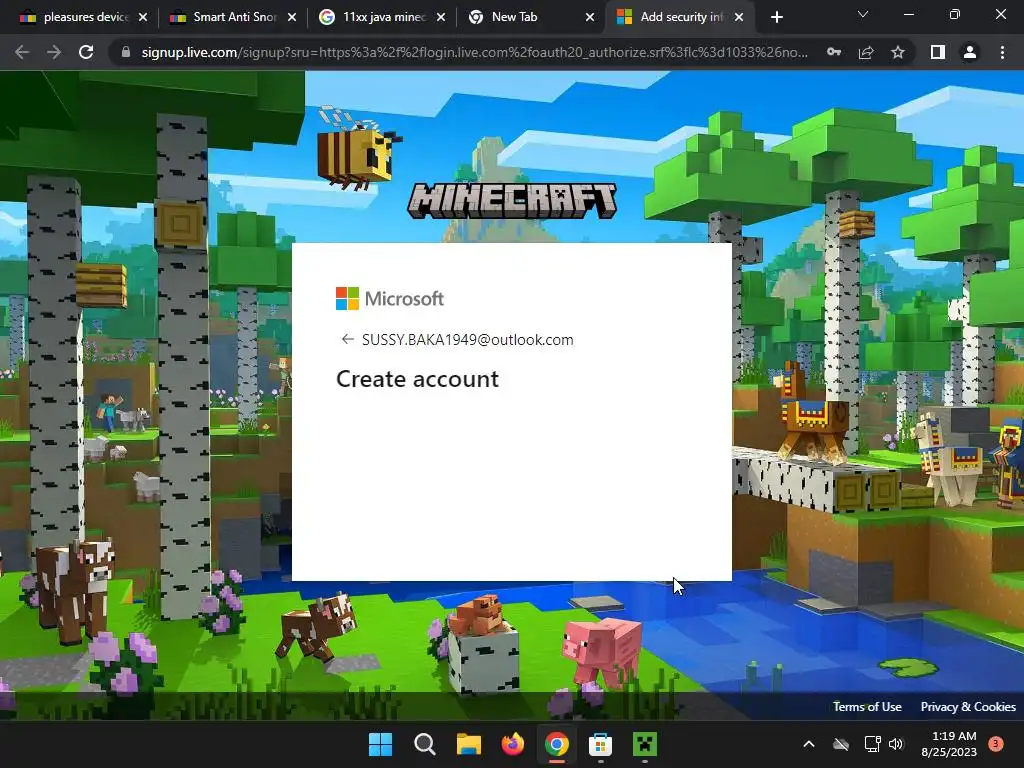Click the Minecraft logo above the dialog

pos(512,200)
